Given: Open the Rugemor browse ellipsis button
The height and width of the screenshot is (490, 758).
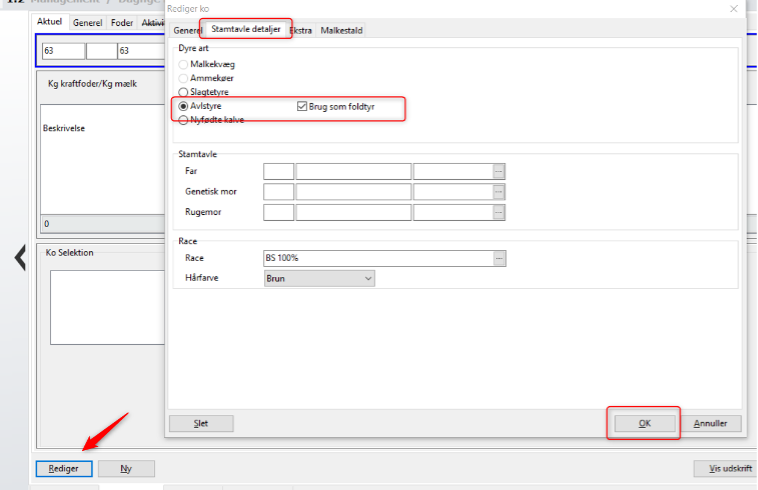Looking at the screenshot, I should coord(499,212).
